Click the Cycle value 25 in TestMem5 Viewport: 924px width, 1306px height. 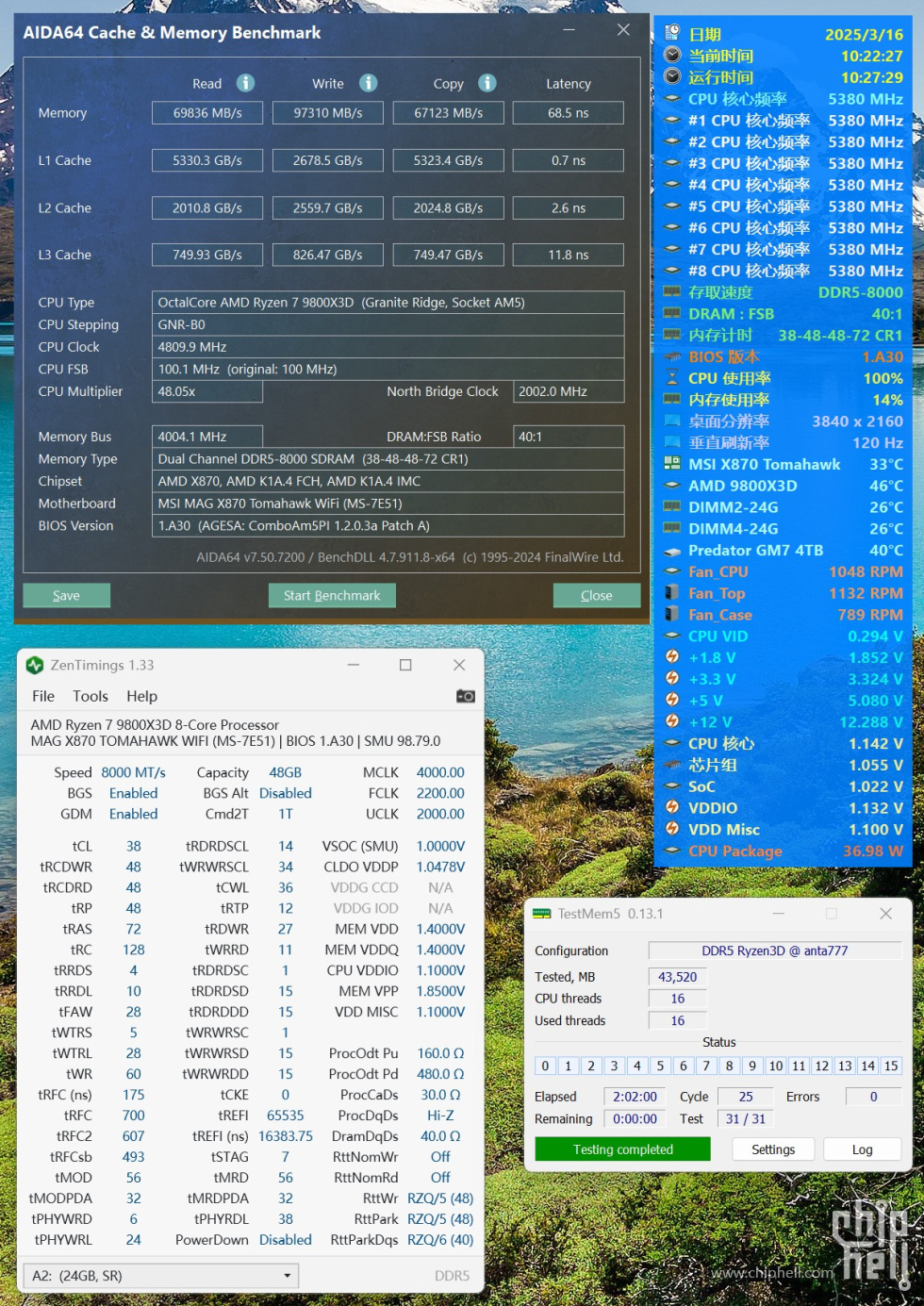point(746,1097)
